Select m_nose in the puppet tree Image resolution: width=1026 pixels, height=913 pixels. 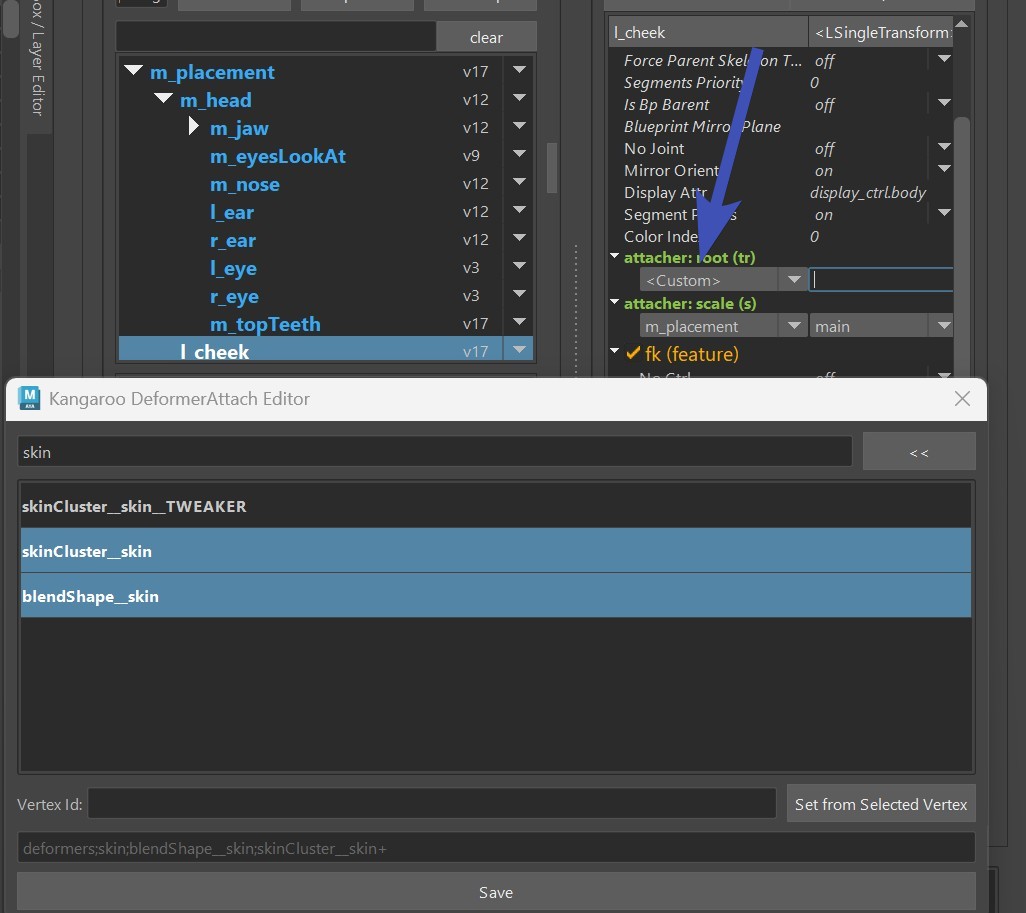[244, 184]
